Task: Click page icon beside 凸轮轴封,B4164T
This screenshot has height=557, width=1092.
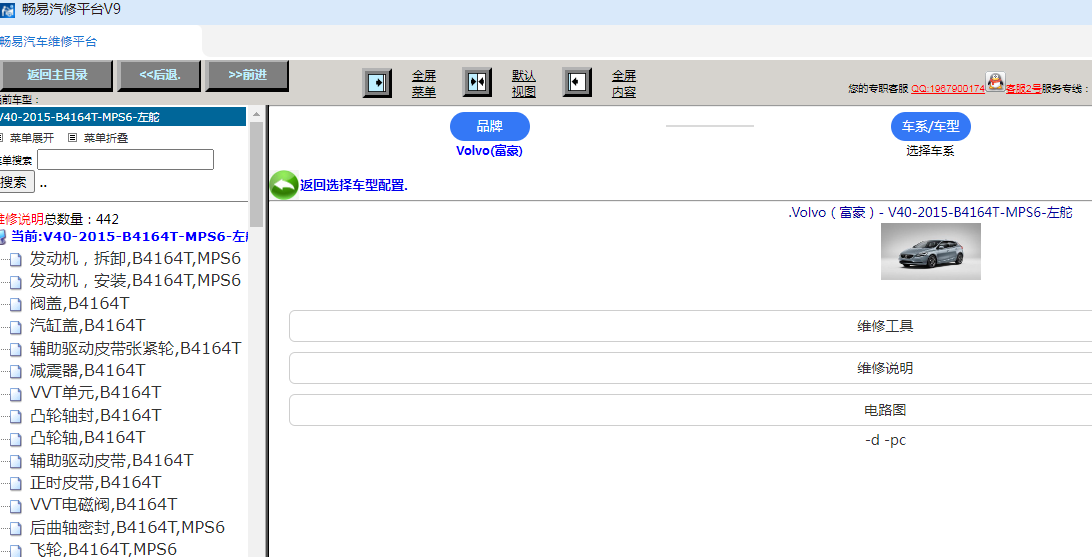Action: 15,417
